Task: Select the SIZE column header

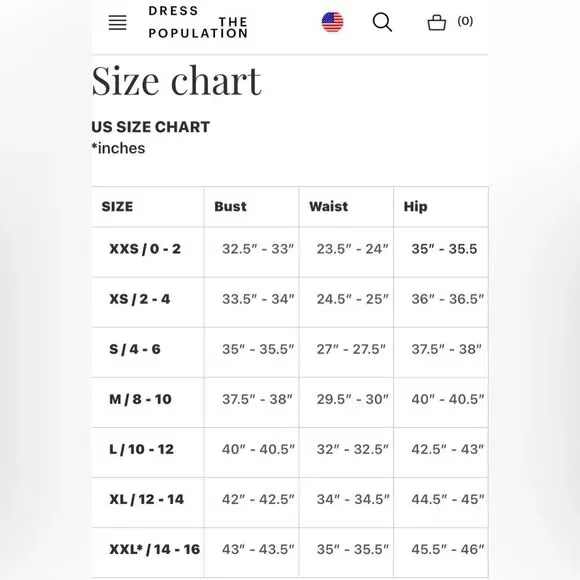Action: 117,206
